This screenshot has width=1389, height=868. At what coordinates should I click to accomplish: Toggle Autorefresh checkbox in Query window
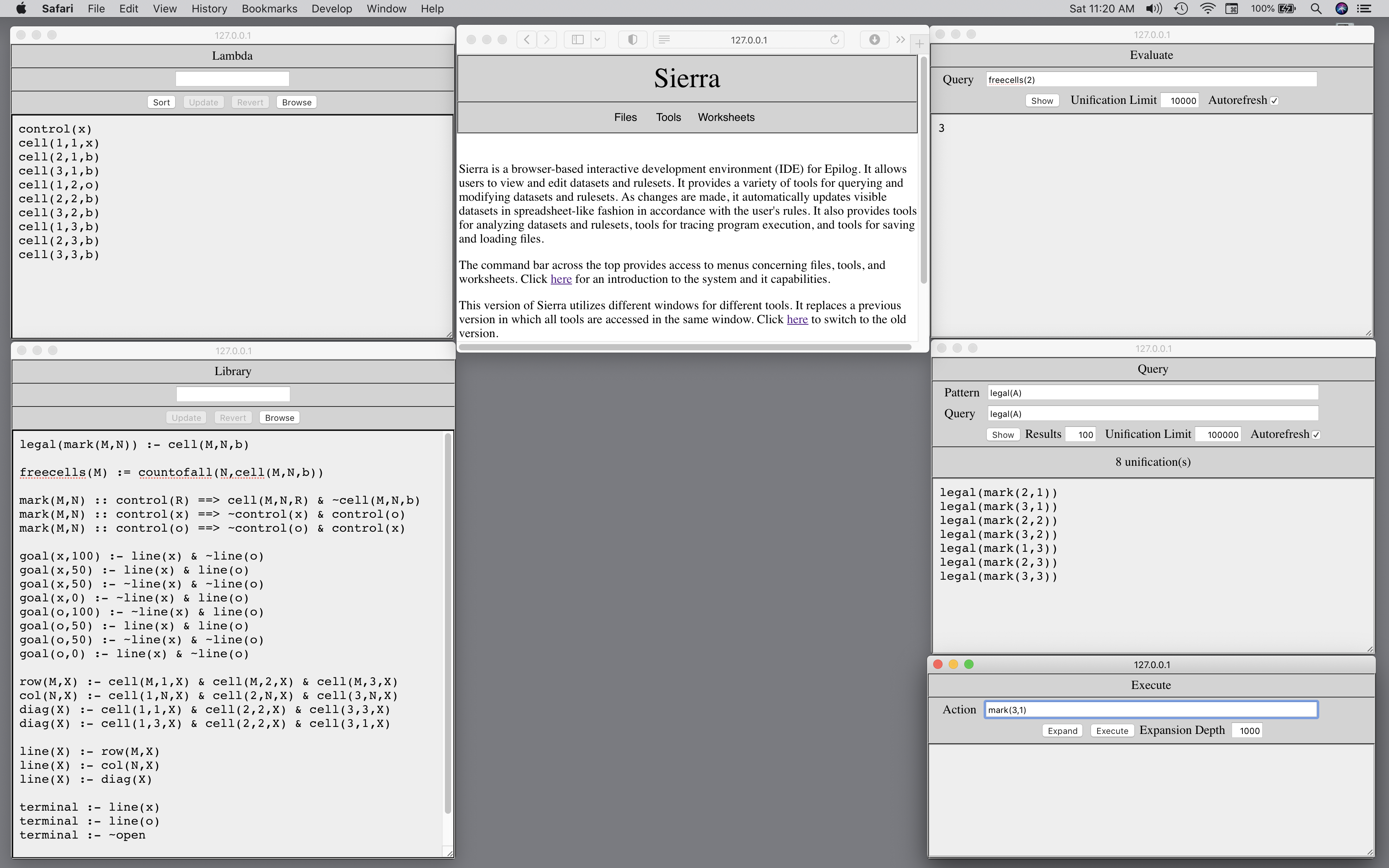click(x=1316, y=434)
